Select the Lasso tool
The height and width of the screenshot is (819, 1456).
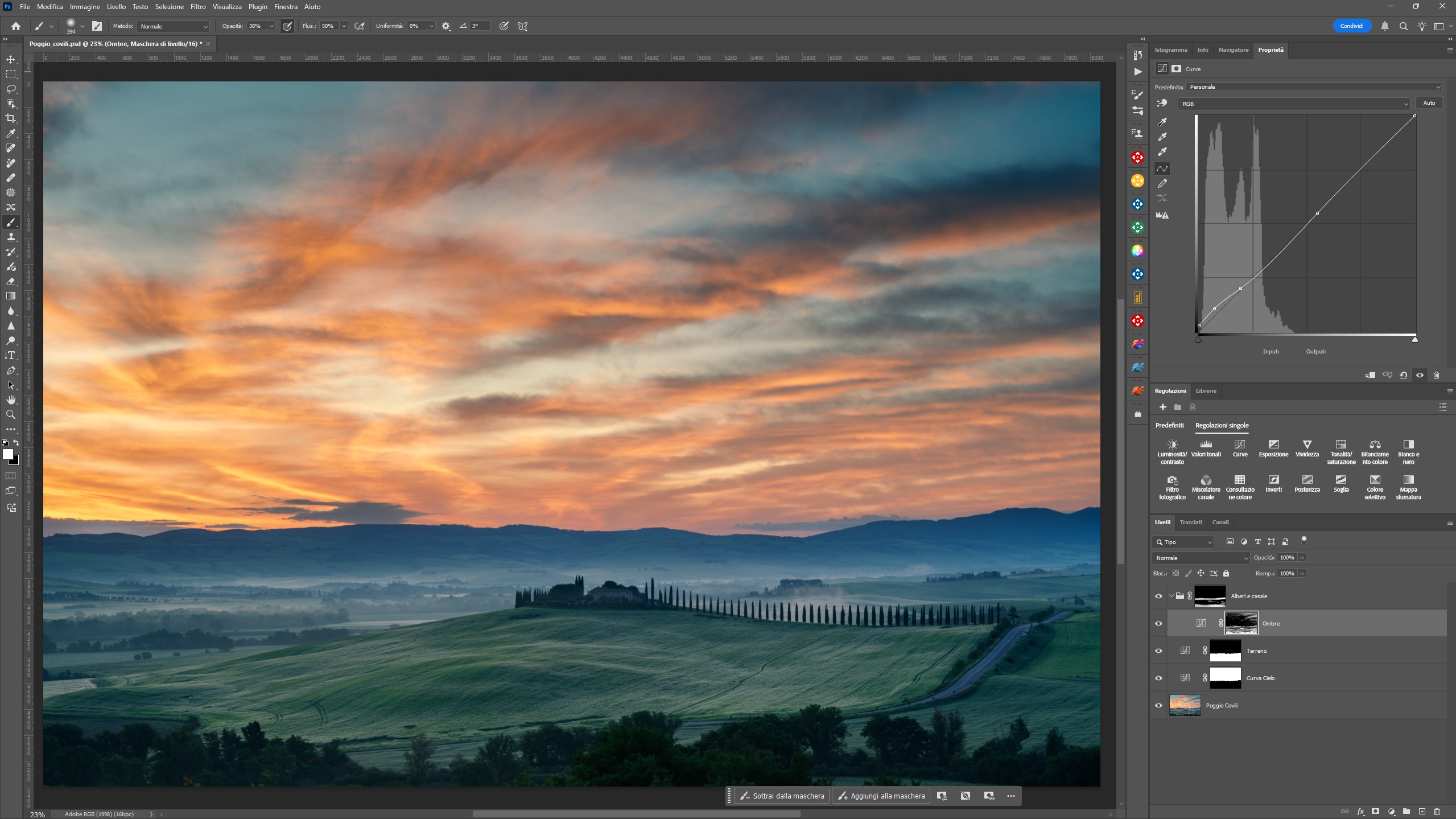[11, 89]
